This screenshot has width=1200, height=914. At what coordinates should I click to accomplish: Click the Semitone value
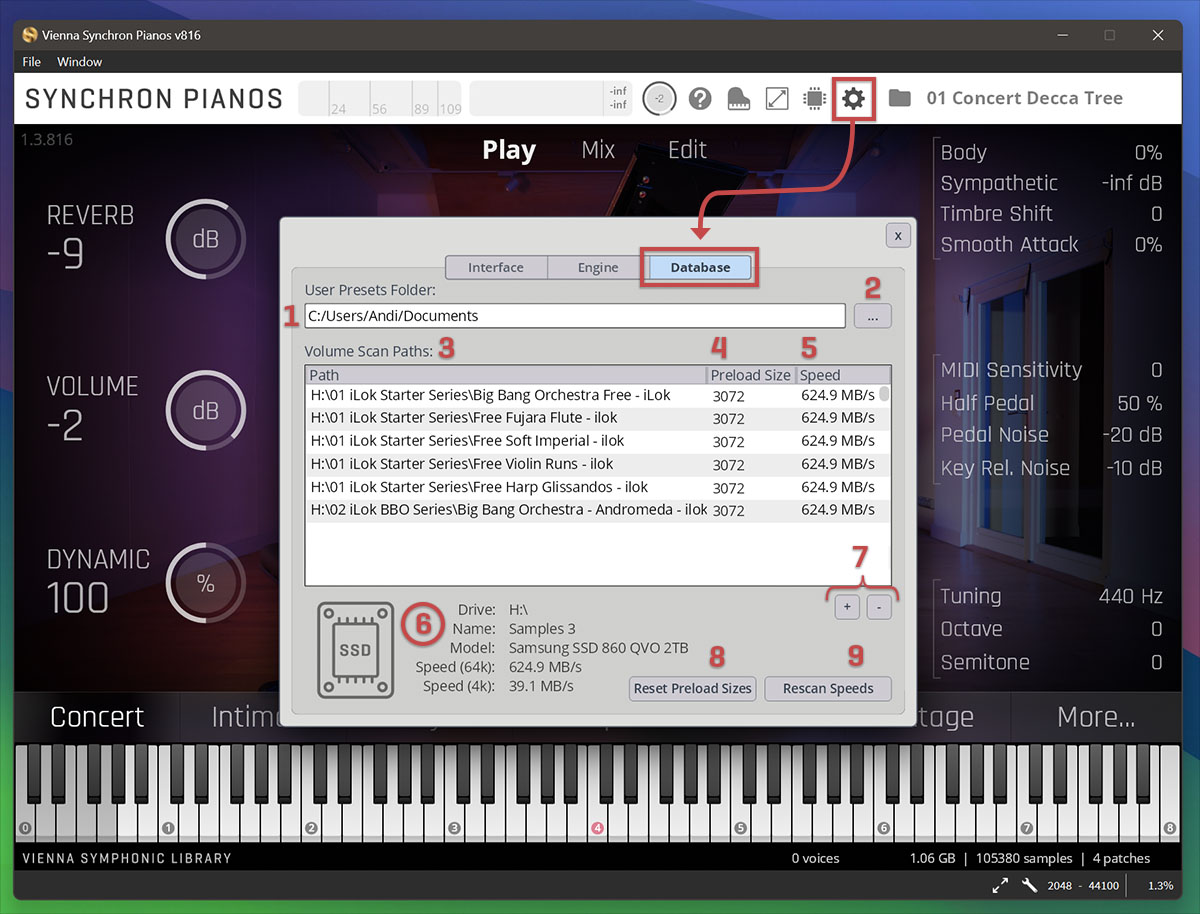coord(1156,662)
